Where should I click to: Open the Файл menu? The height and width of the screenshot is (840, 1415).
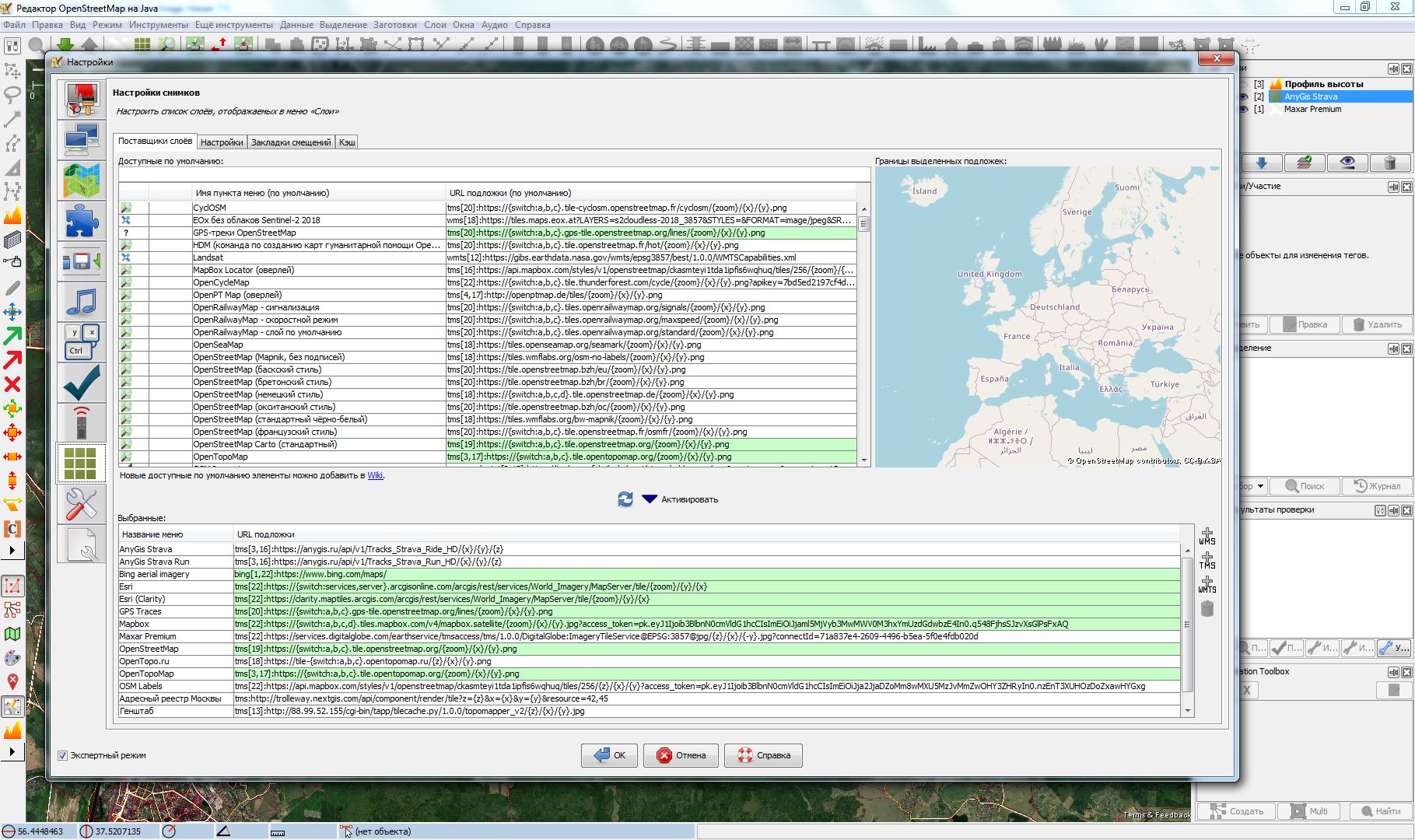tap(14, 25)
